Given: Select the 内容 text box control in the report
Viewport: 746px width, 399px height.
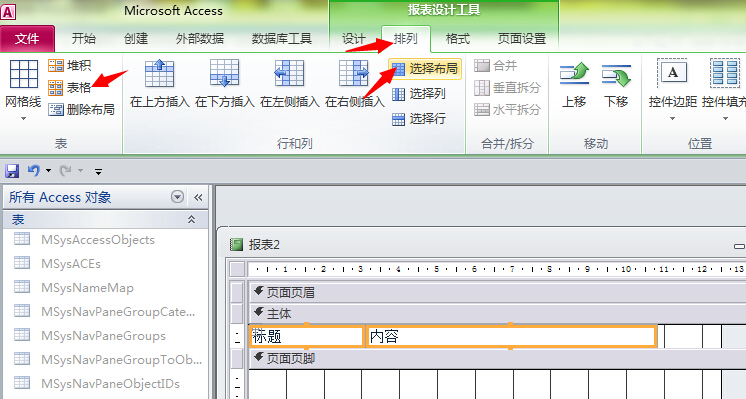Looking at the screenshot, I should [511, 337].
